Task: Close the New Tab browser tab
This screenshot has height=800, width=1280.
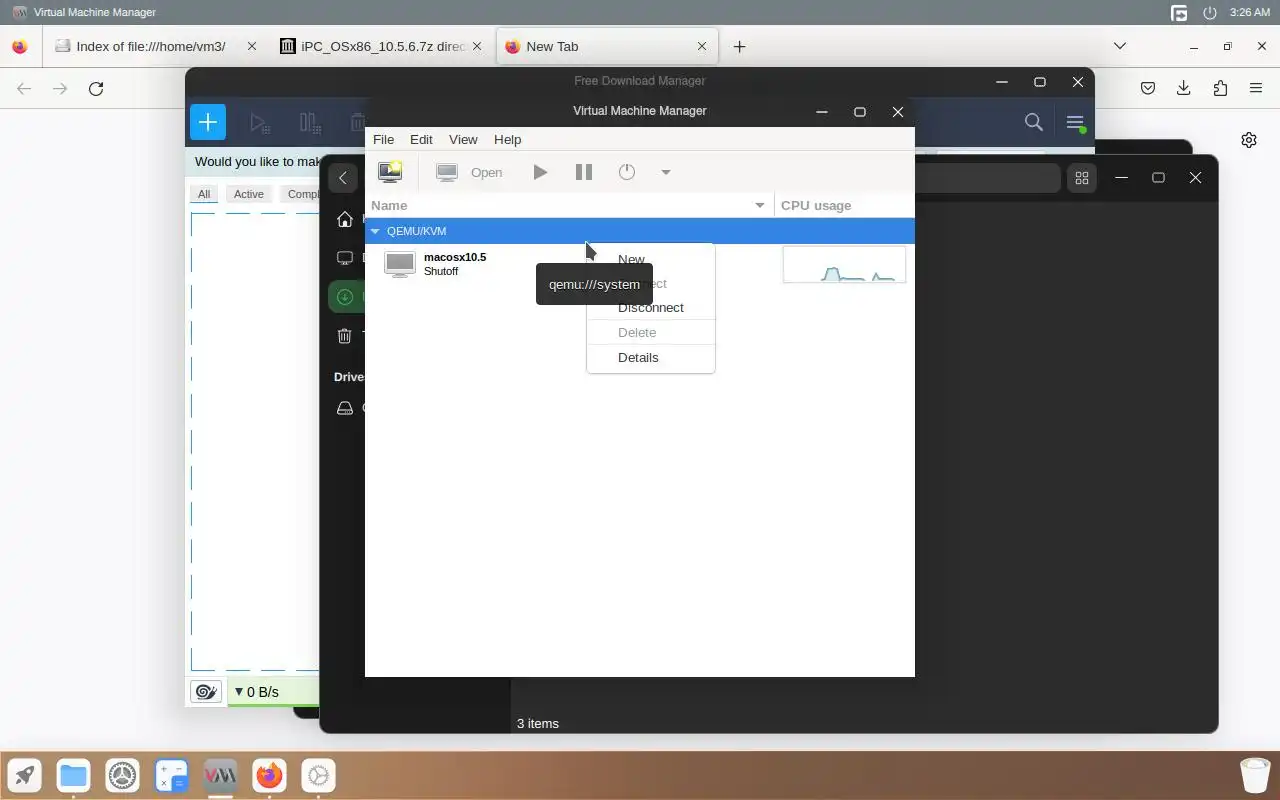Action: point(702,46)
